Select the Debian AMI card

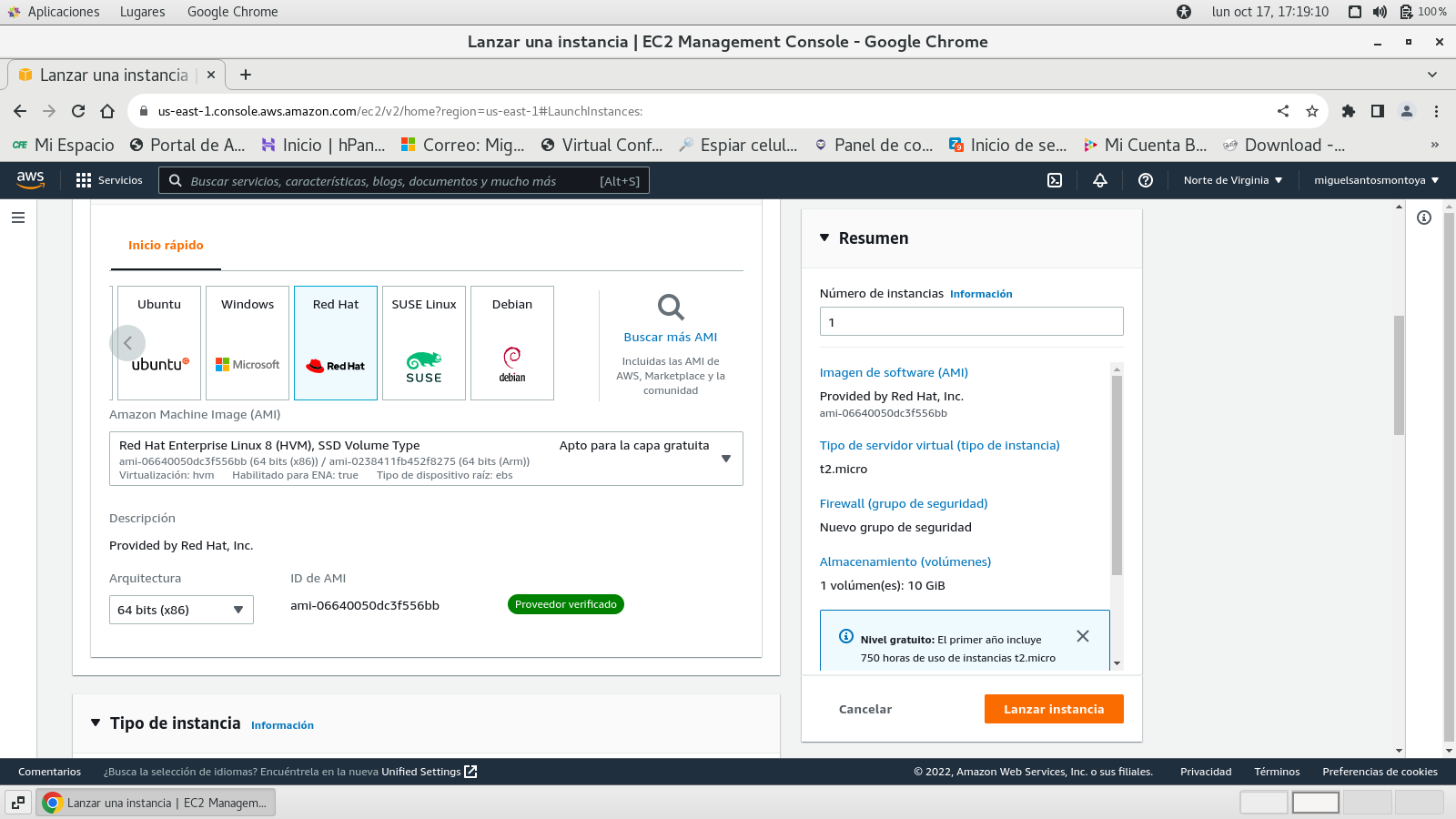(512, 343)
